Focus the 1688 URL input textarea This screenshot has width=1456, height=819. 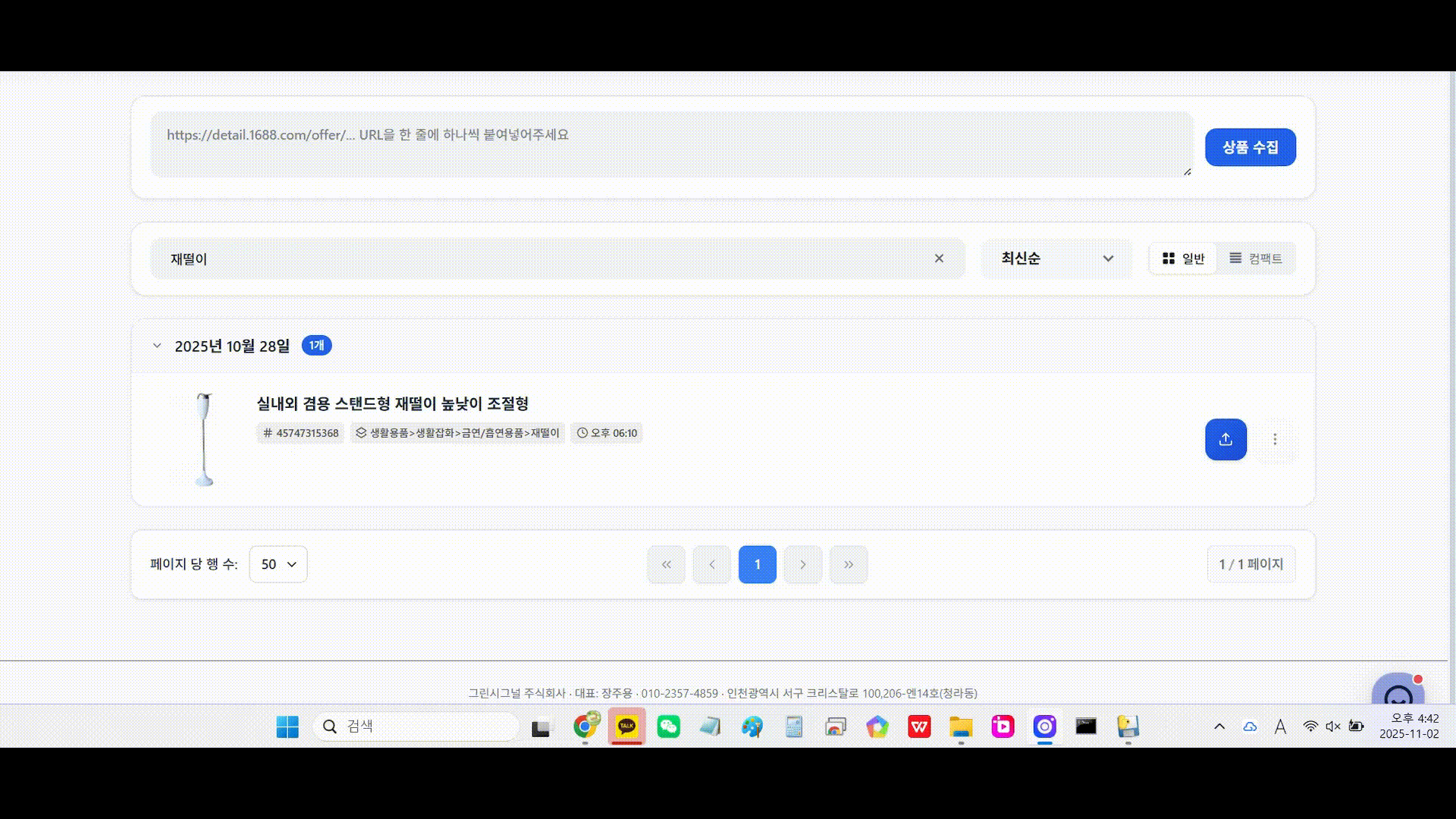[x=671, y=145]
